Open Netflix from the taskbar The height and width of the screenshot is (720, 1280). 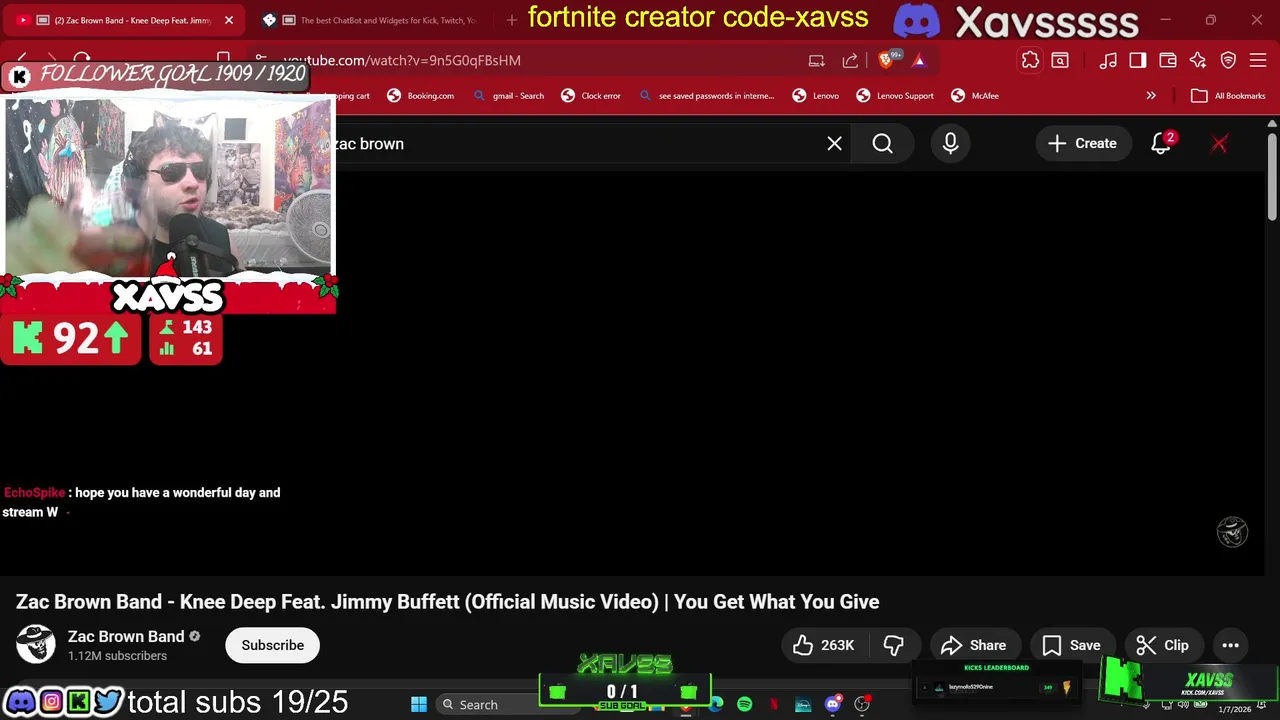[773, 704]
